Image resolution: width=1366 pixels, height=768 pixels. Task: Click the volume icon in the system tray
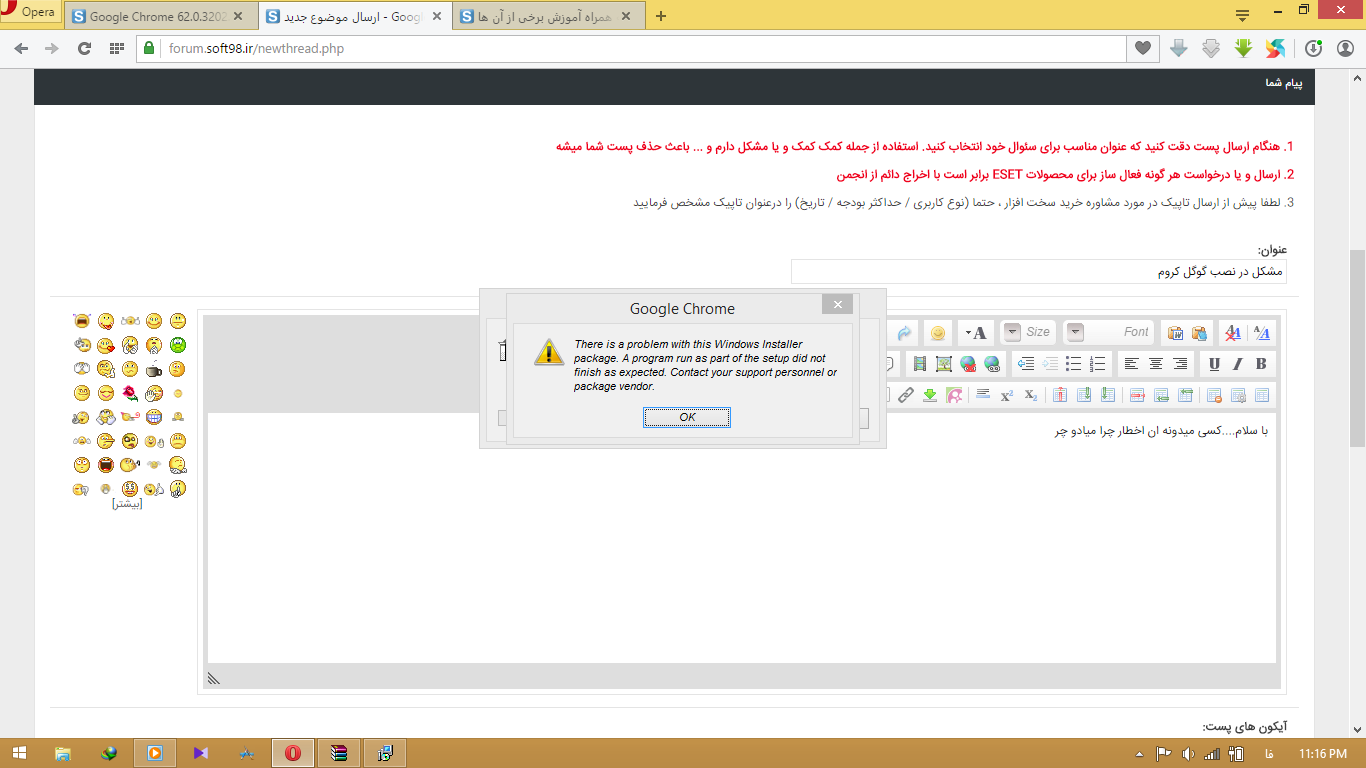tap(1187, 753)
